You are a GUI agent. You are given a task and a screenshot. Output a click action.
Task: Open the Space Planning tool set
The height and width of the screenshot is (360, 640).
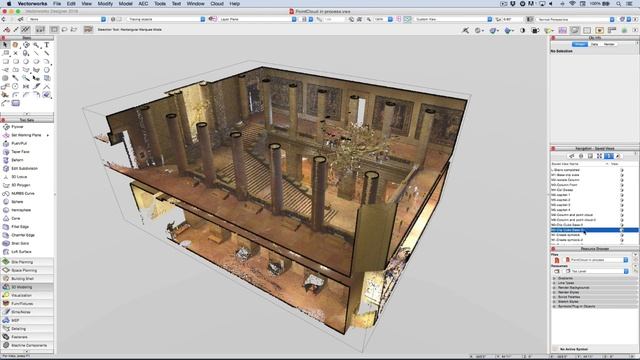[27, 270]
